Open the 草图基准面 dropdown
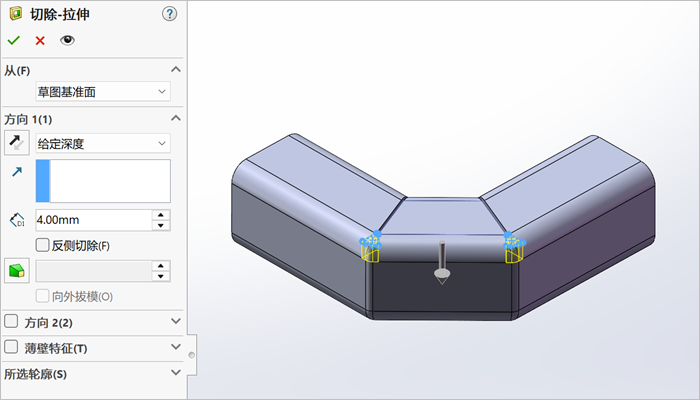The image size is (700, 400). point(103,92)
